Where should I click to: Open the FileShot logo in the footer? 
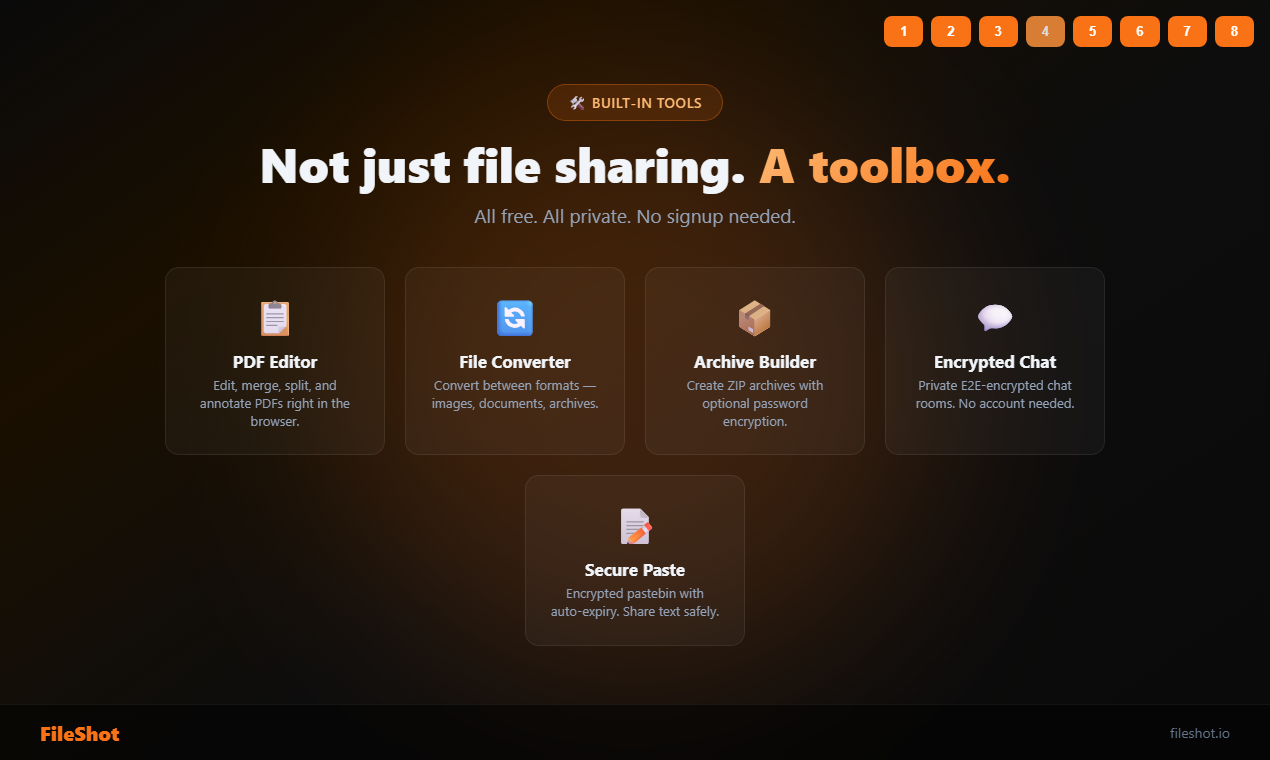79,733
